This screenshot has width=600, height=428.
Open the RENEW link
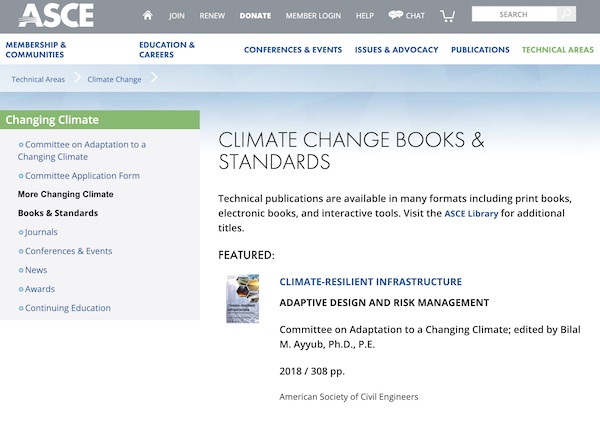[x=212, y=16]
